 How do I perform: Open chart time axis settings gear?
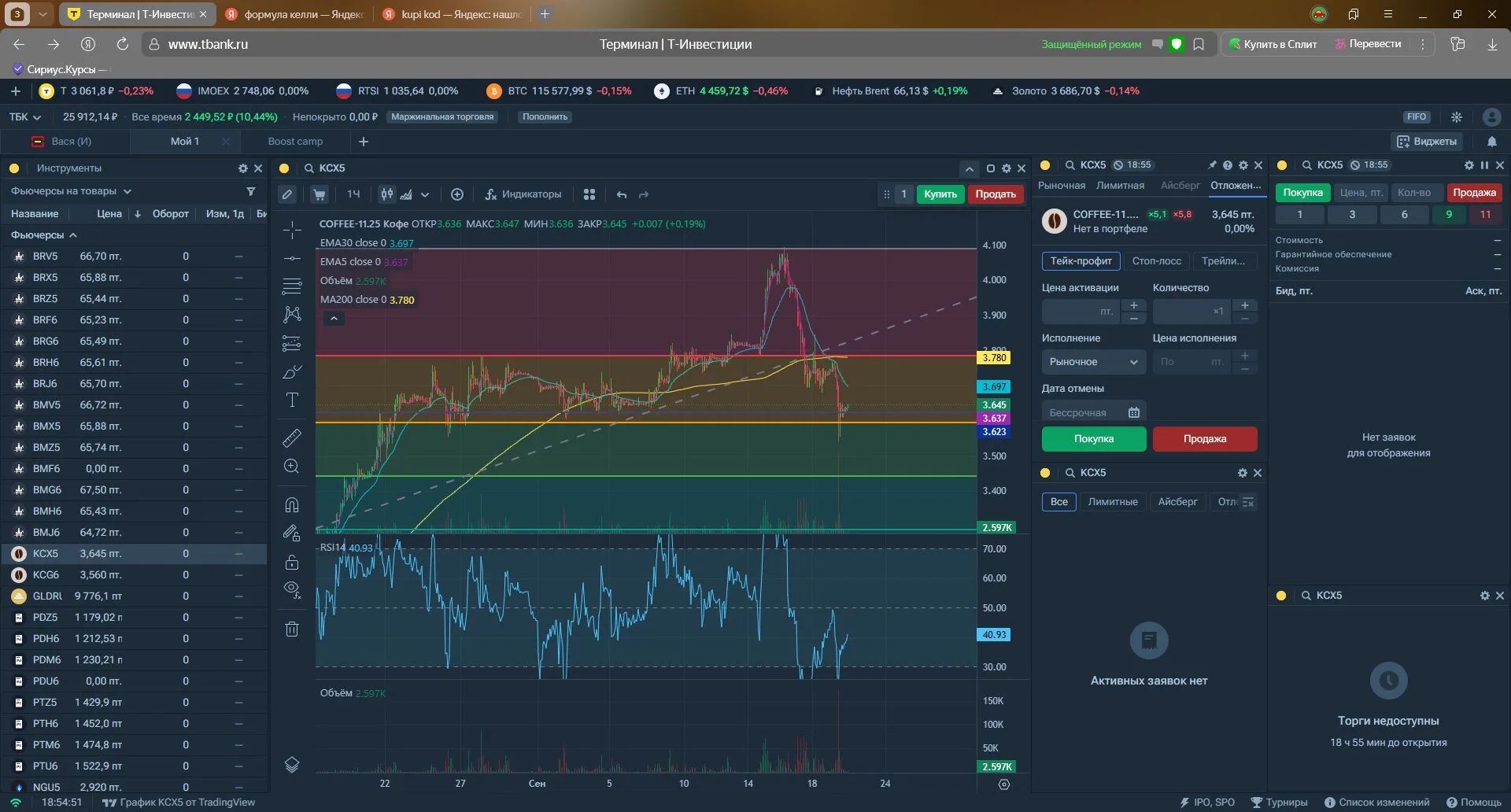[1003, 784]
